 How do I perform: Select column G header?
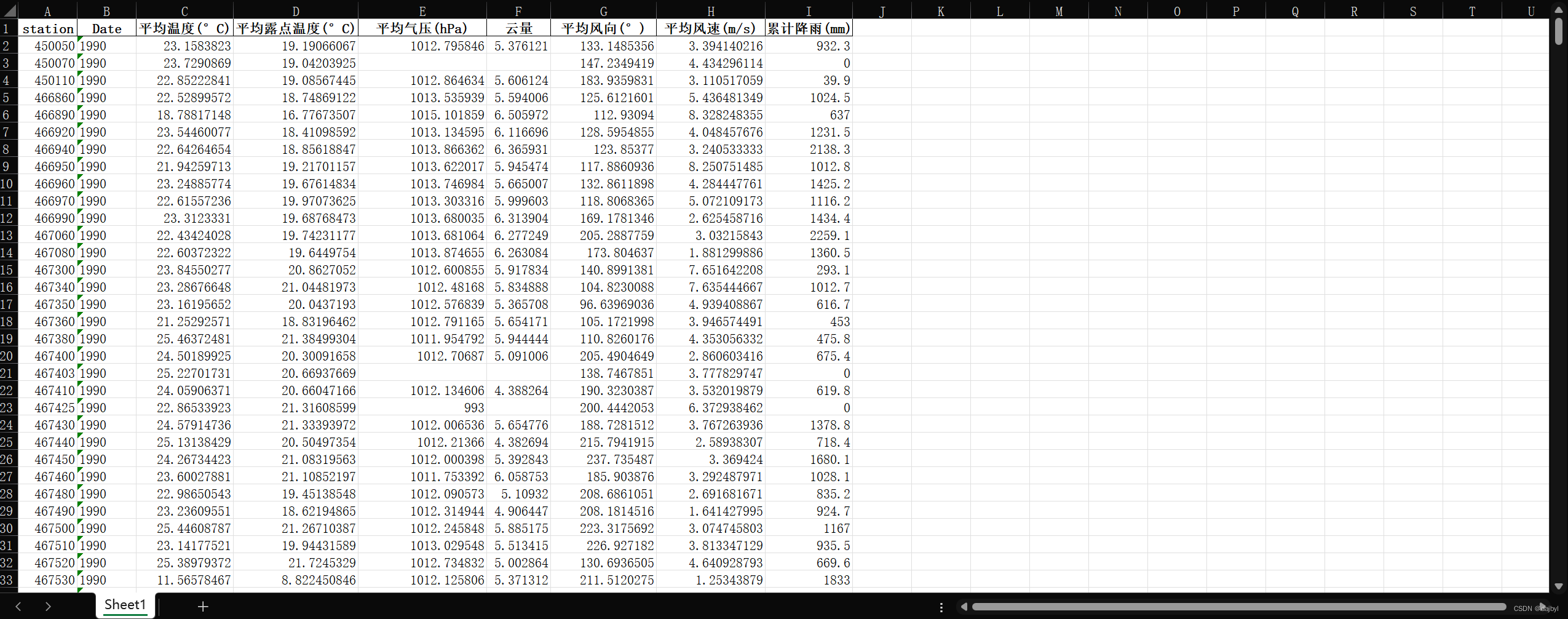(x=604, y=11)
